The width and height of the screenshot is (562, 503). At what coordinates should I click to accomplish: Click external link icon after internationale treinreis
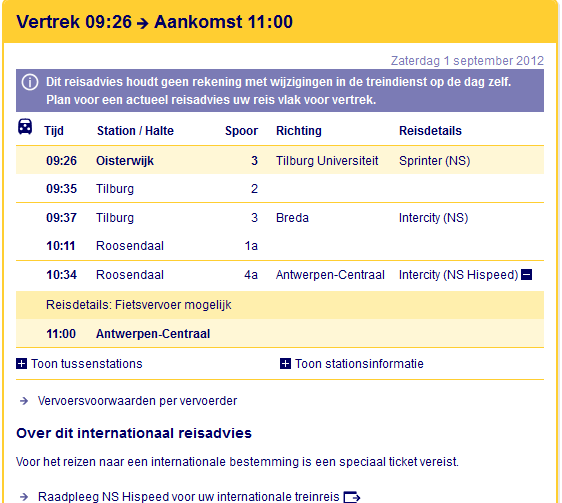tap(352, 497)
